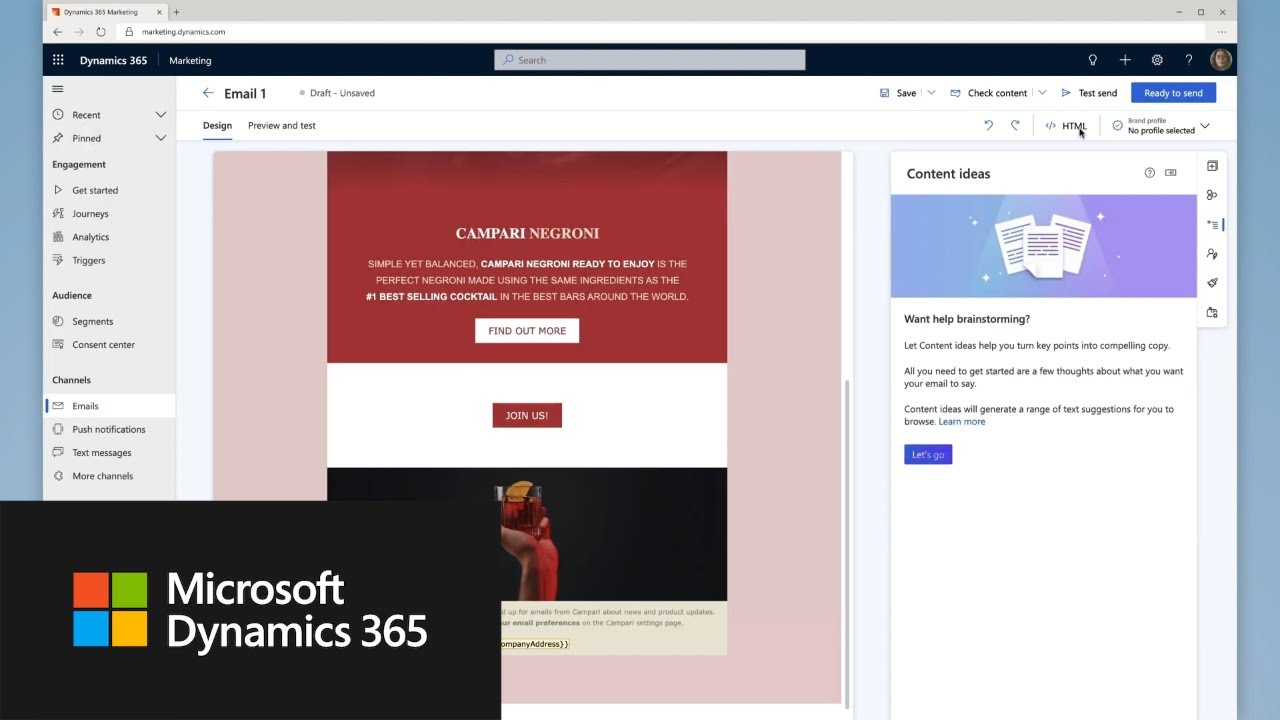1280x720 pixels.
Task: Click the help icon in Content ideas panel
Action: coord(1149,173)
